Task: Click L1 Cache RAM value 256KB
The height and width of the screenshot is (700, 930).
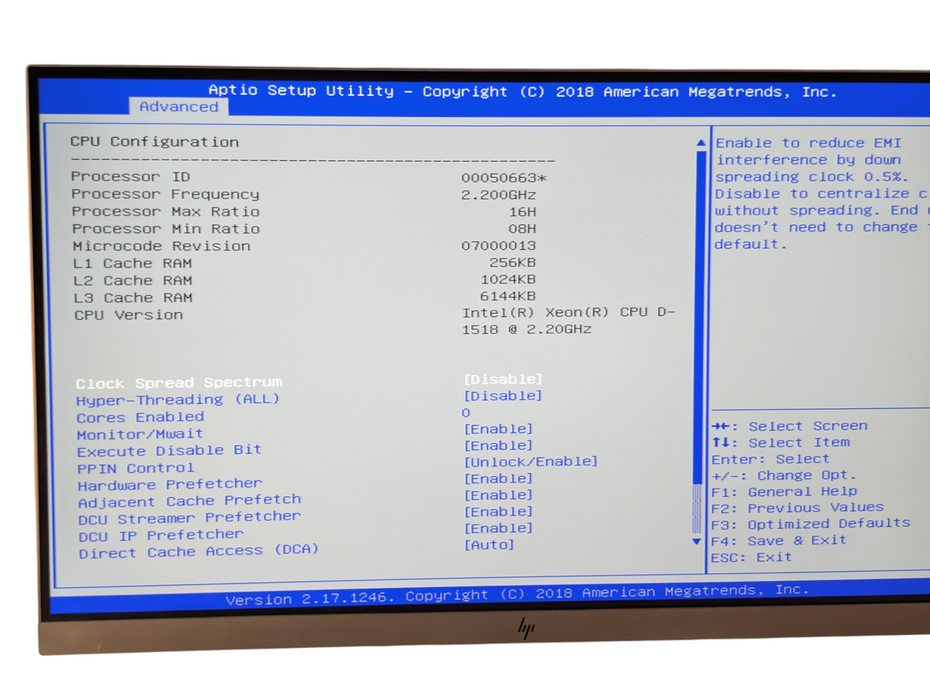Action: 512,262
